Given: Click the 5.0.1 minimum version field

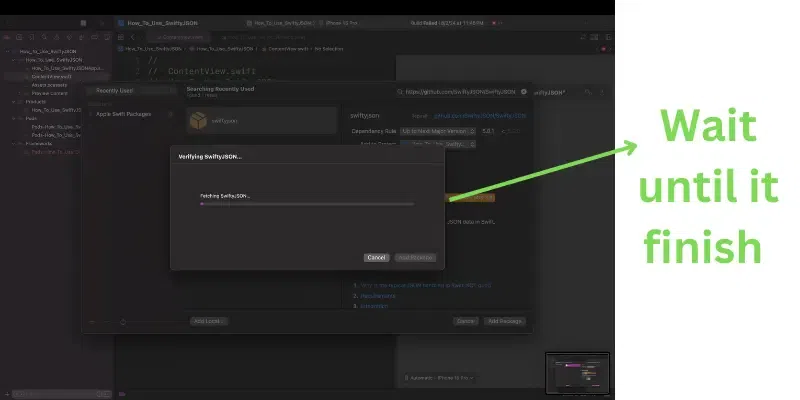Looking at the screenshot, I should pos(488,131).
